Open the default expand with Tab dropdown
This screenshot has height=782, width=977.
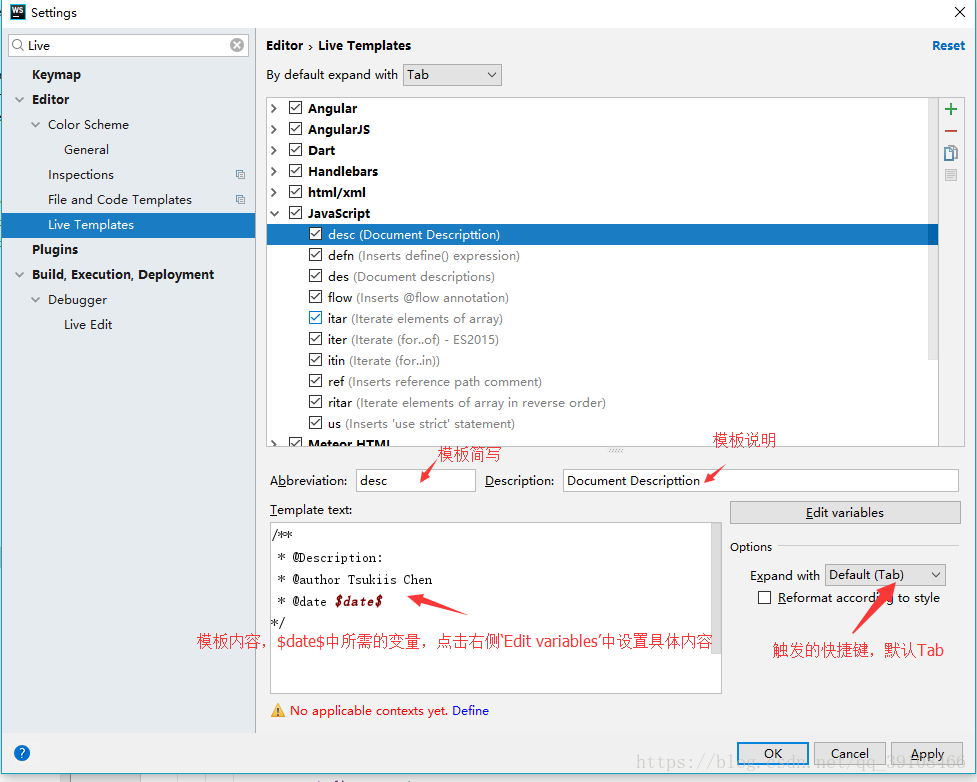point(452,75)
